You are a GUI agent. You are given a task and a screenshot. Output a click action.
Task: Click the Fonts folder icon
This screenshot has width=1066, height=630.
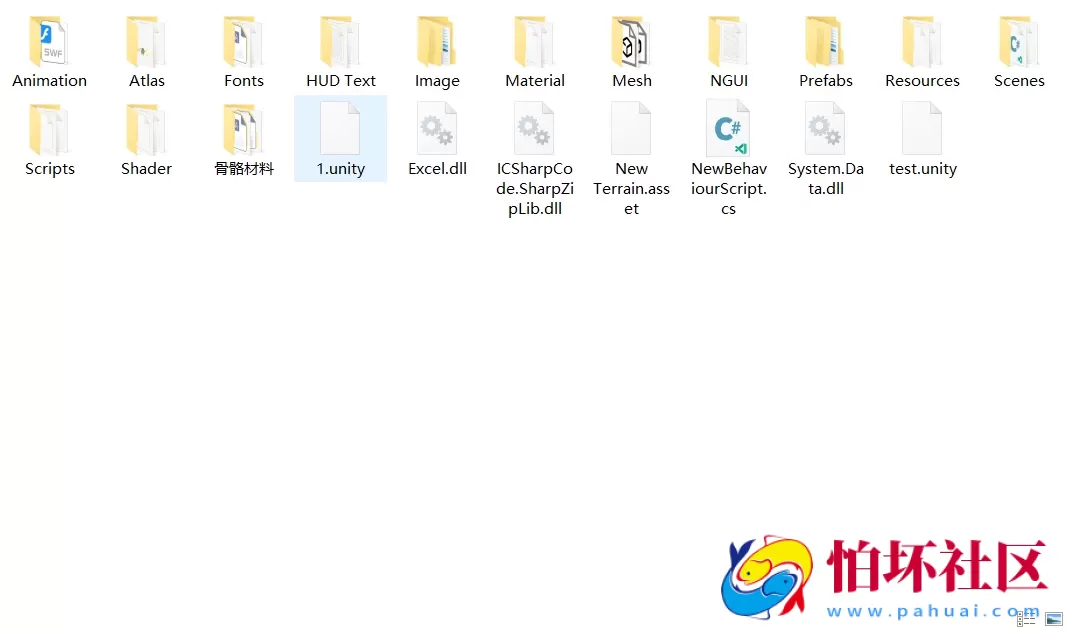pos(243,43)
